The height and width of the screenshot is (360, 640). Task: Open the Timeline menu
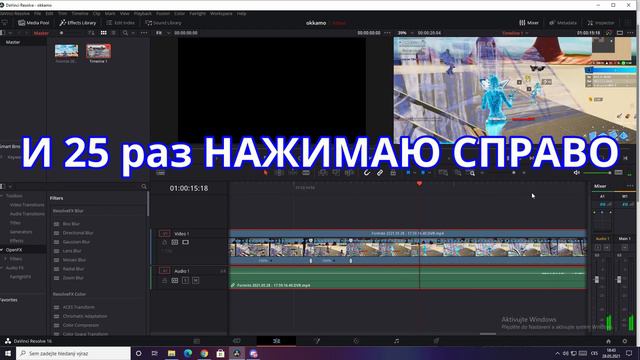[x=80, y=13]
